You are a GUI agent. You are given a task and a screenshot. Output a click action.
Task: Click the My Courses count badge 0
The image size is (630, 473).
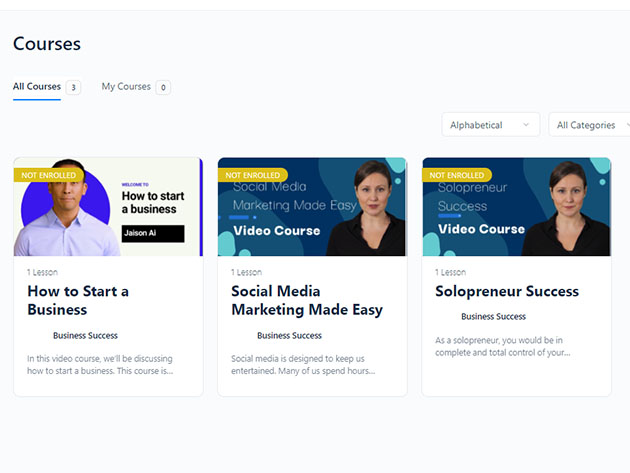click(x=163, y=87)
